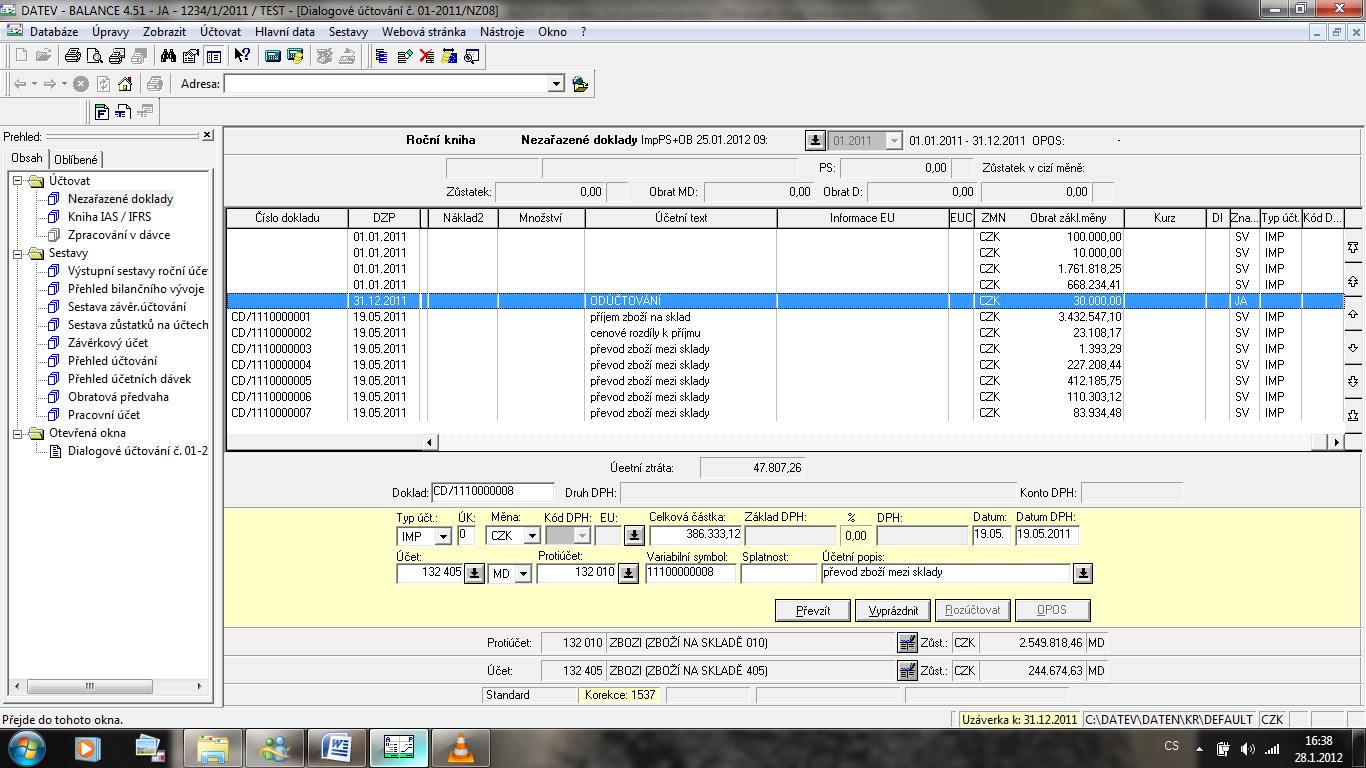Image resolution: width=1366 pixels, height=768 pixels.
Task: Click the Protiúčet 132 010 lookup arrow button
Action: point(628,574)
